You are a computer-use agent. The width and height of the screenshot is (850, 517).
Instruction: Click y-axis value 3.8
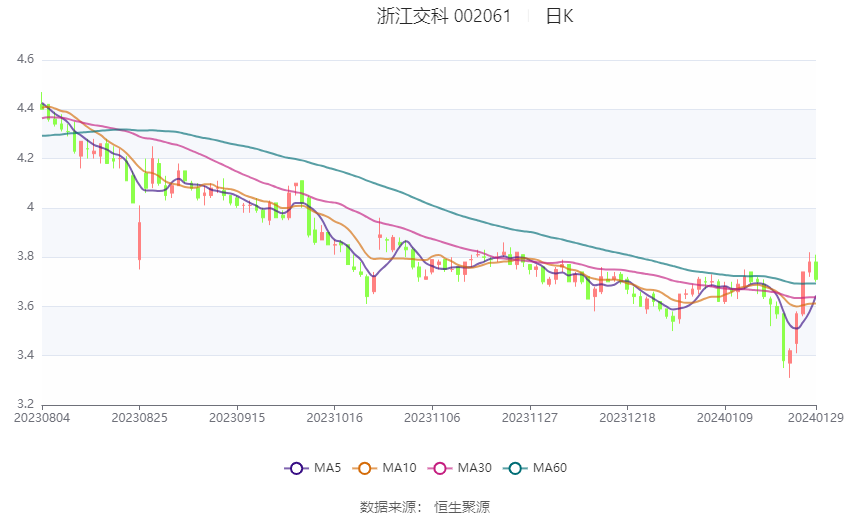25,256
